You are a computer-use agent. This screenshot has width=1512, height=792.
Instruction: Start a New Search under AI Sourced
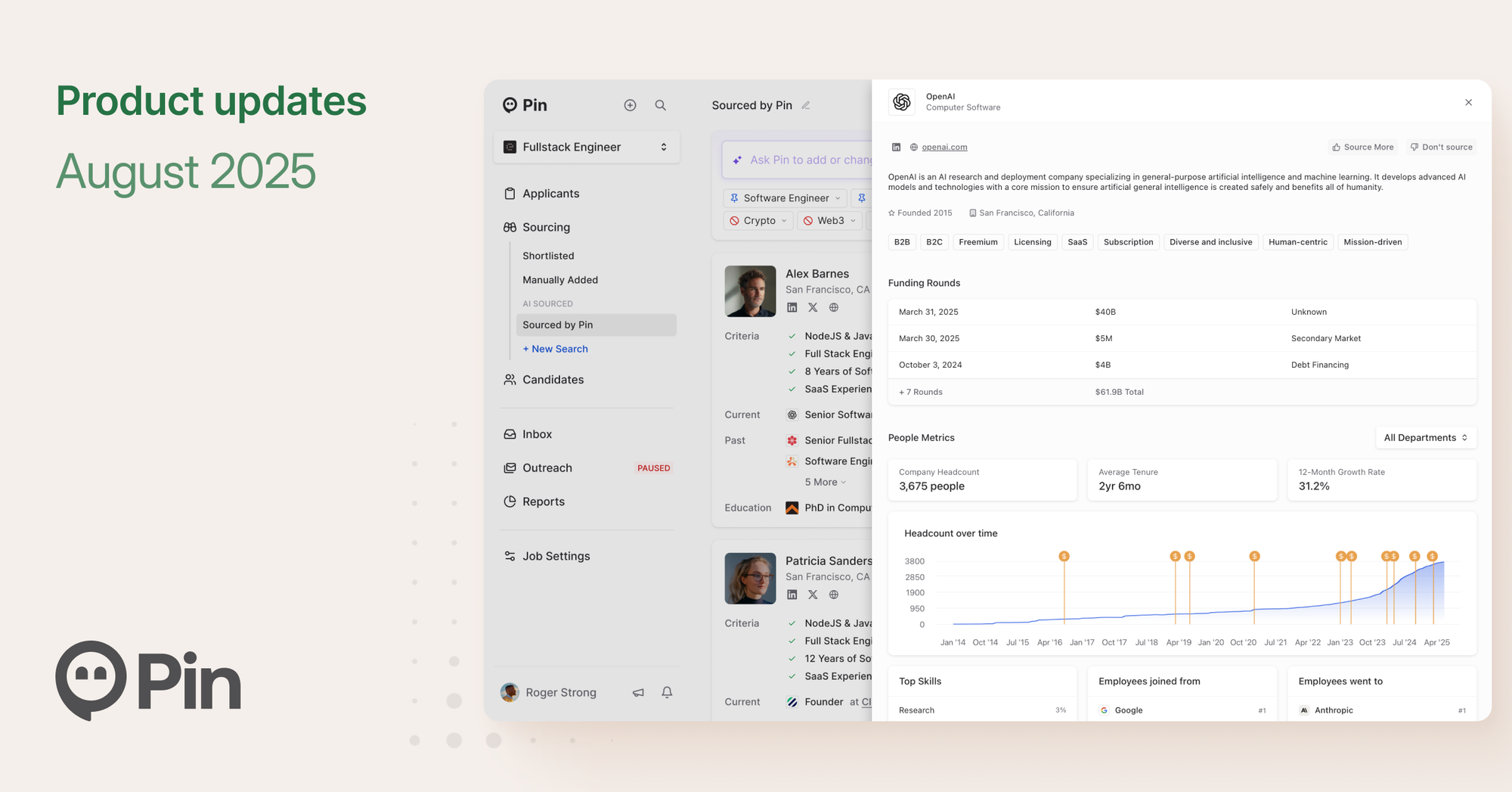click(x=556, y=349)
